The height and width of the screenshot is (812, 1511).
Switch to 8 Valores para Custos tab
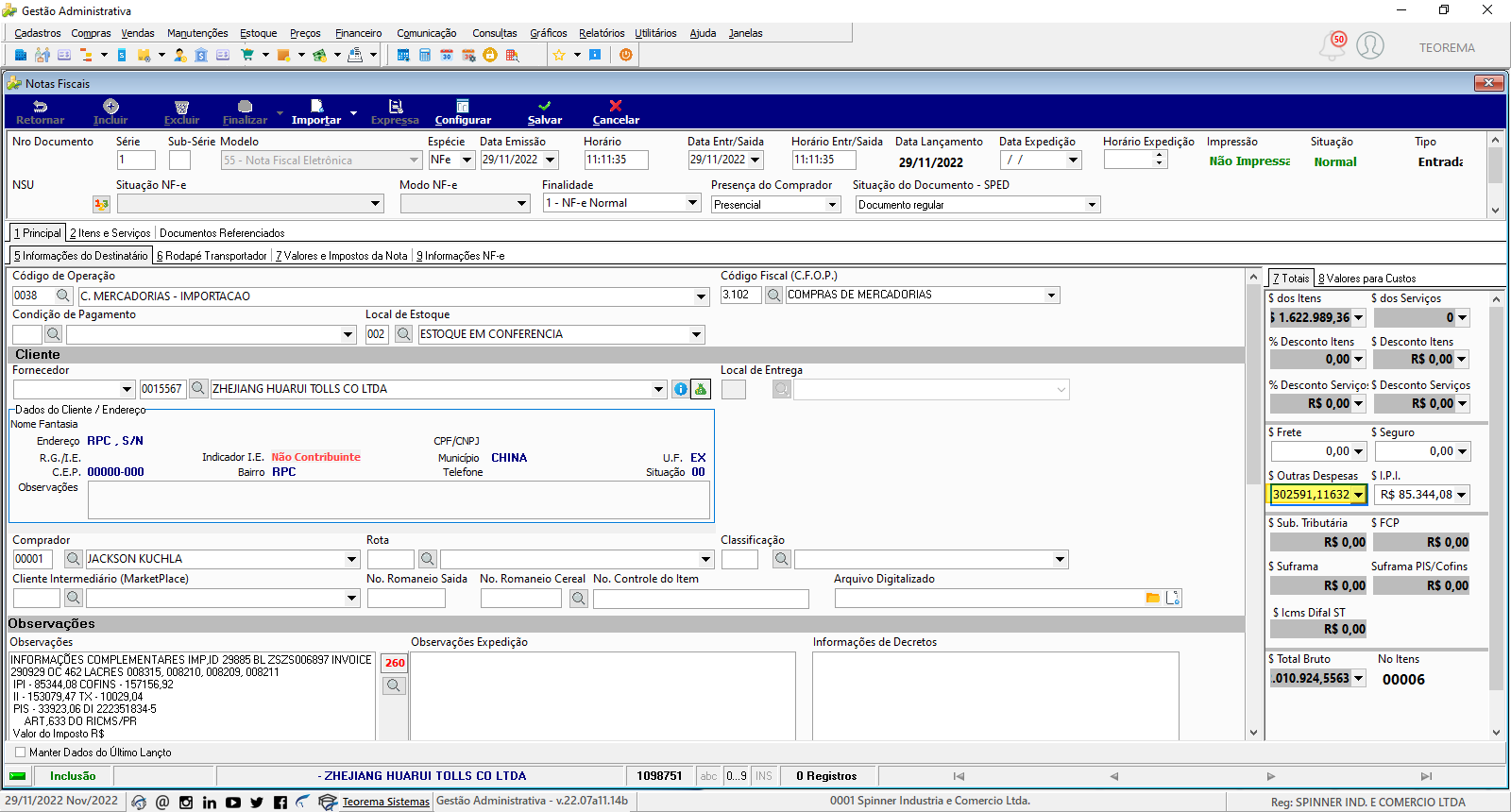tap(1367, 279)
